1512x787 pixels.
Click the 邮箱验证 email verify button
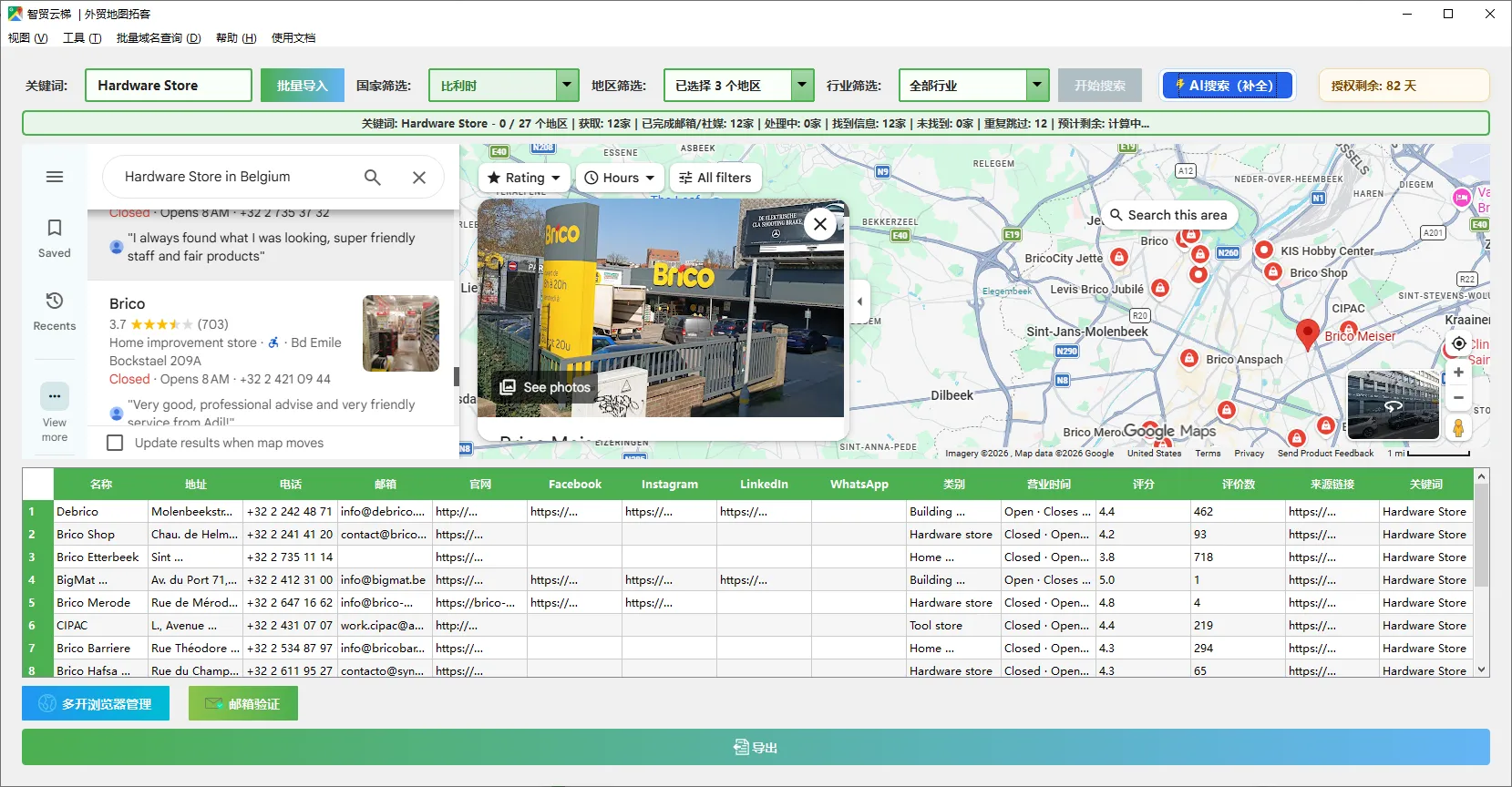[x=243, y=703]
